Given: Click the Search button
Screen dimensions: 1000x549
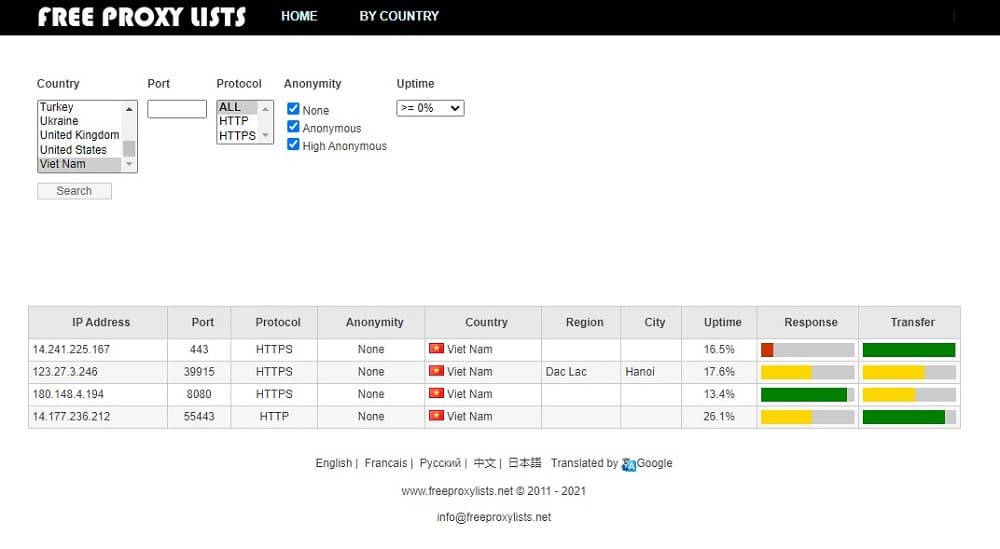Looking at the screenshot, I should [x=75, y=191].
